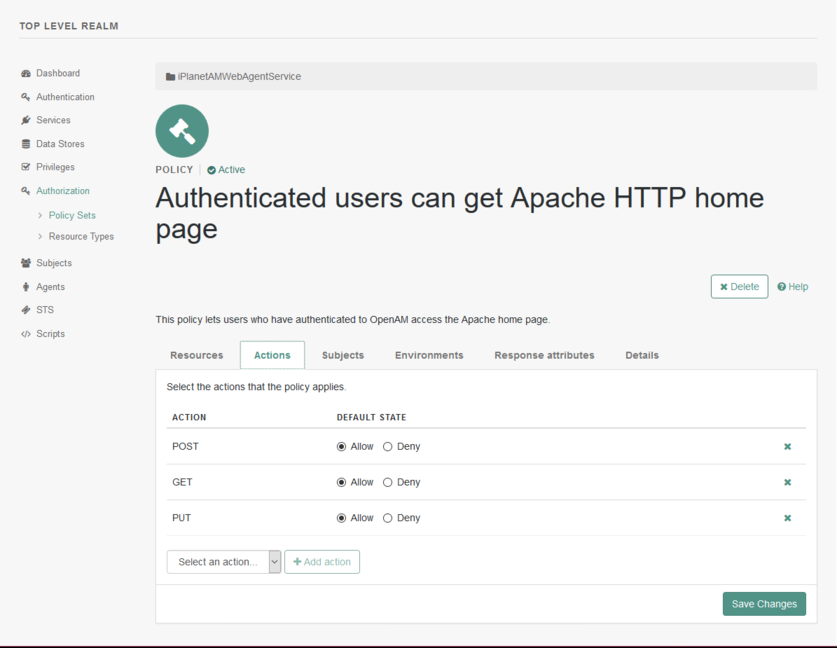837x648 pixels.
Task: Expand the Policy Sets entry
Action: 70,215
